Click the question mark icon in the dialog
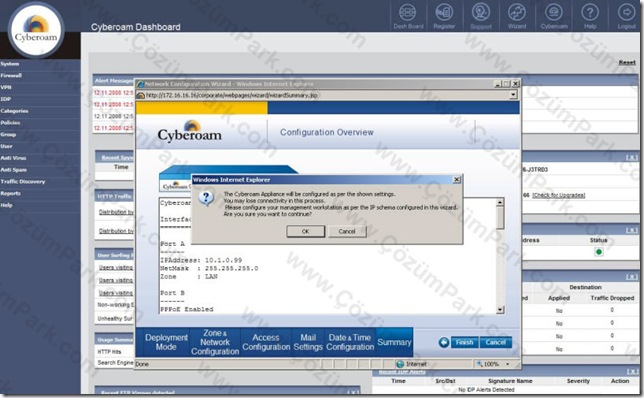 pyautogui.click(x=206, y=198)
